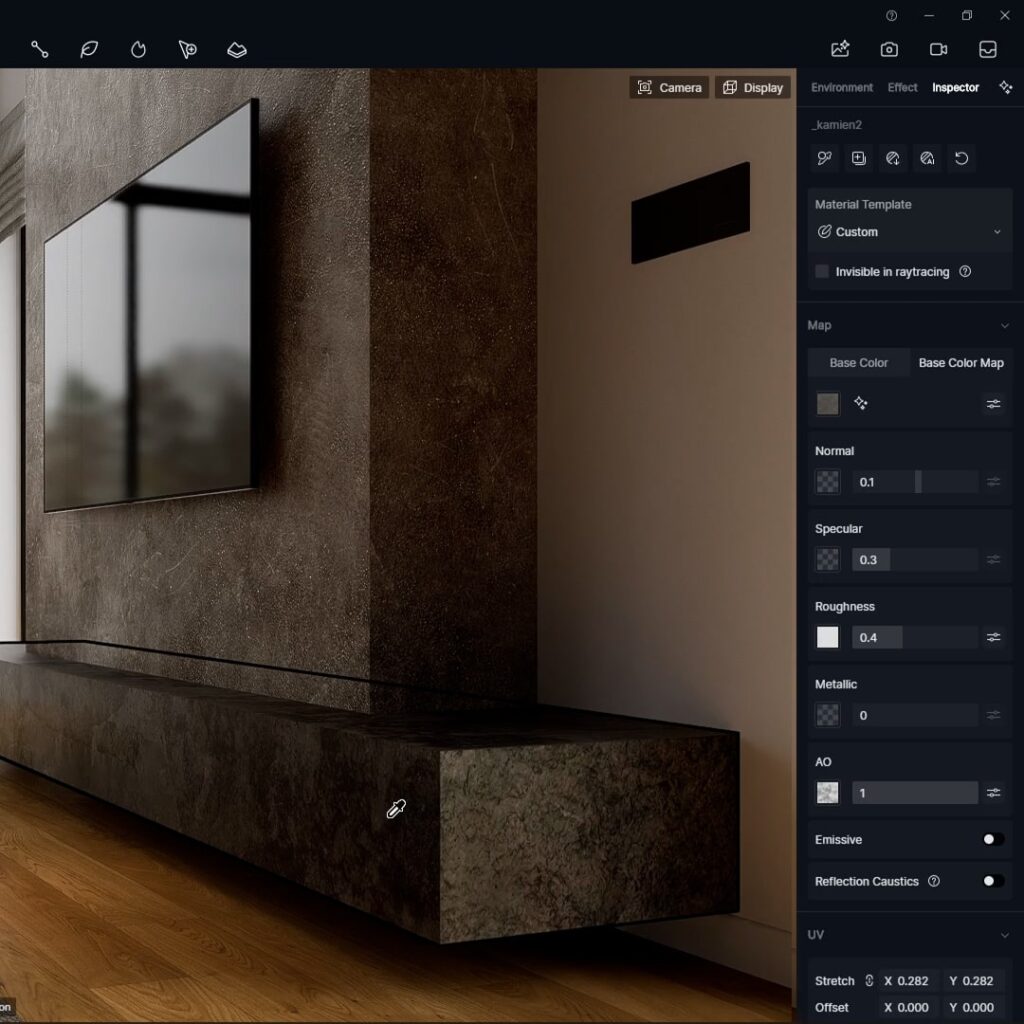Open the video render mode icon
The height and width of the screenshot is (1024, 1024).
click(x=938, y=49)
